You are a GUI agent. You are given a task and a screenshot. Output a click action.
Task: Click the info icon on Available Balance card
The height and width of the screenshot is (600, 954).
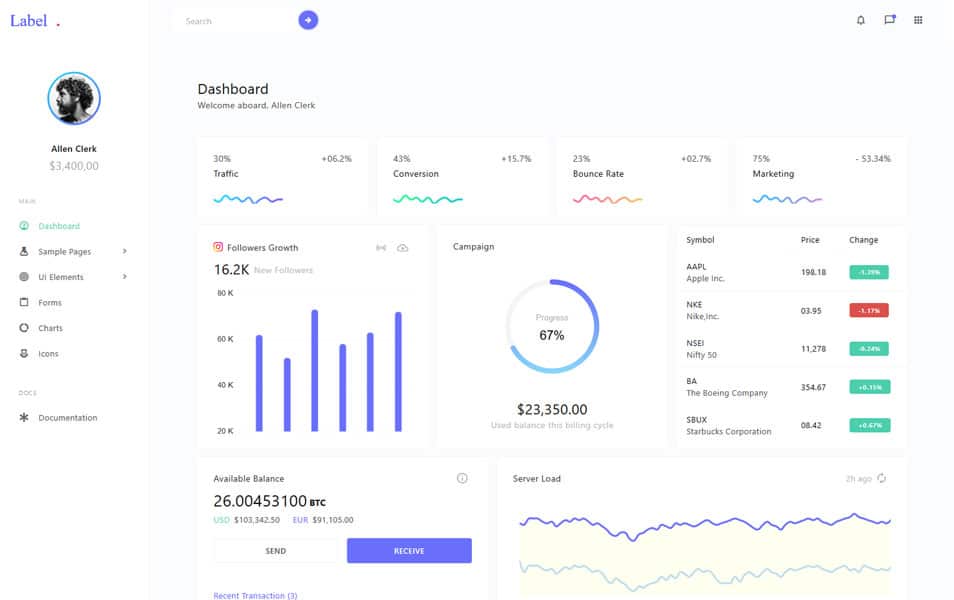pos(462,478)
